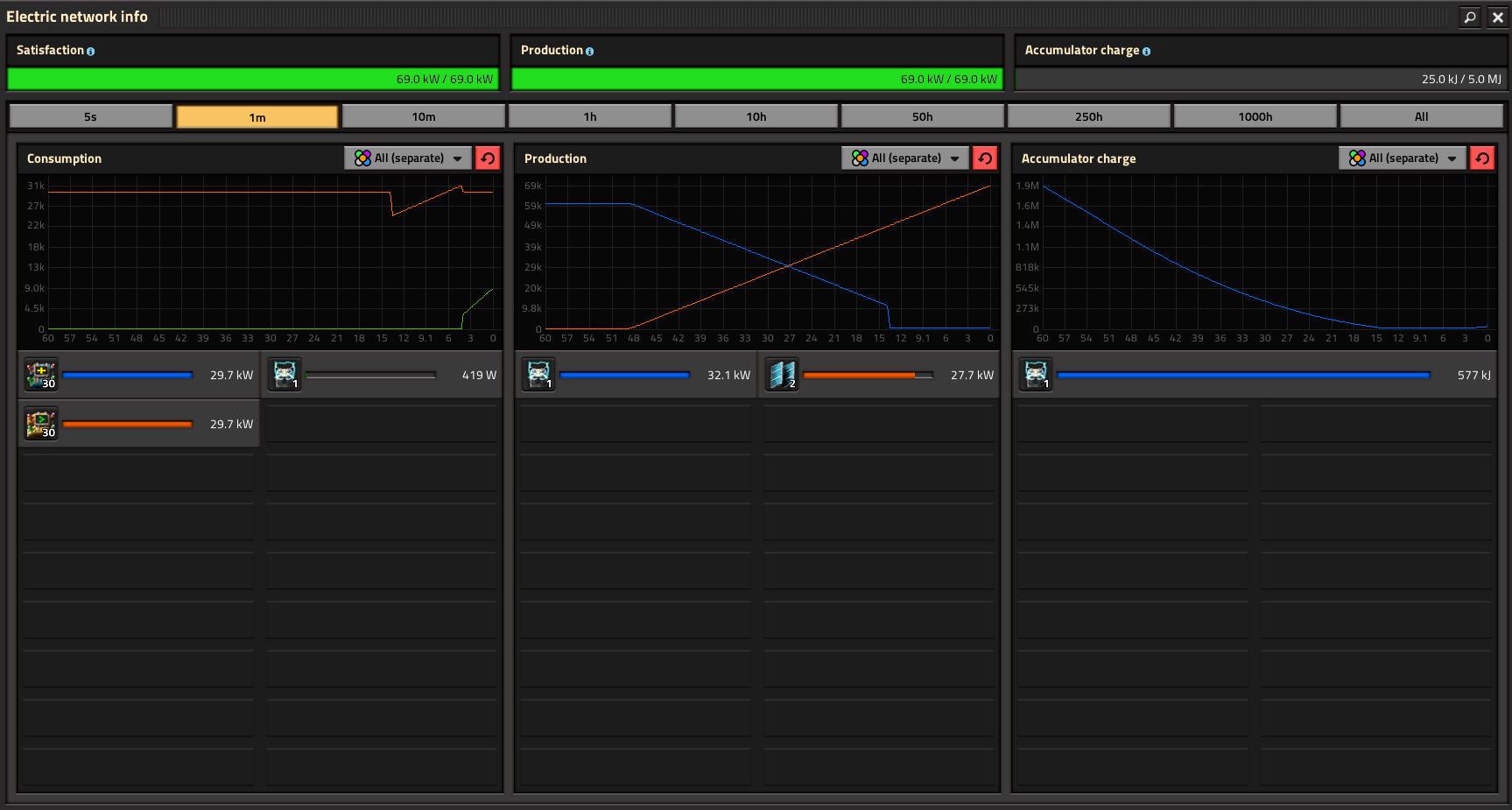Switch to the 5s time range tab
The width and height of the screenshot is (1512, 810).
91,116
